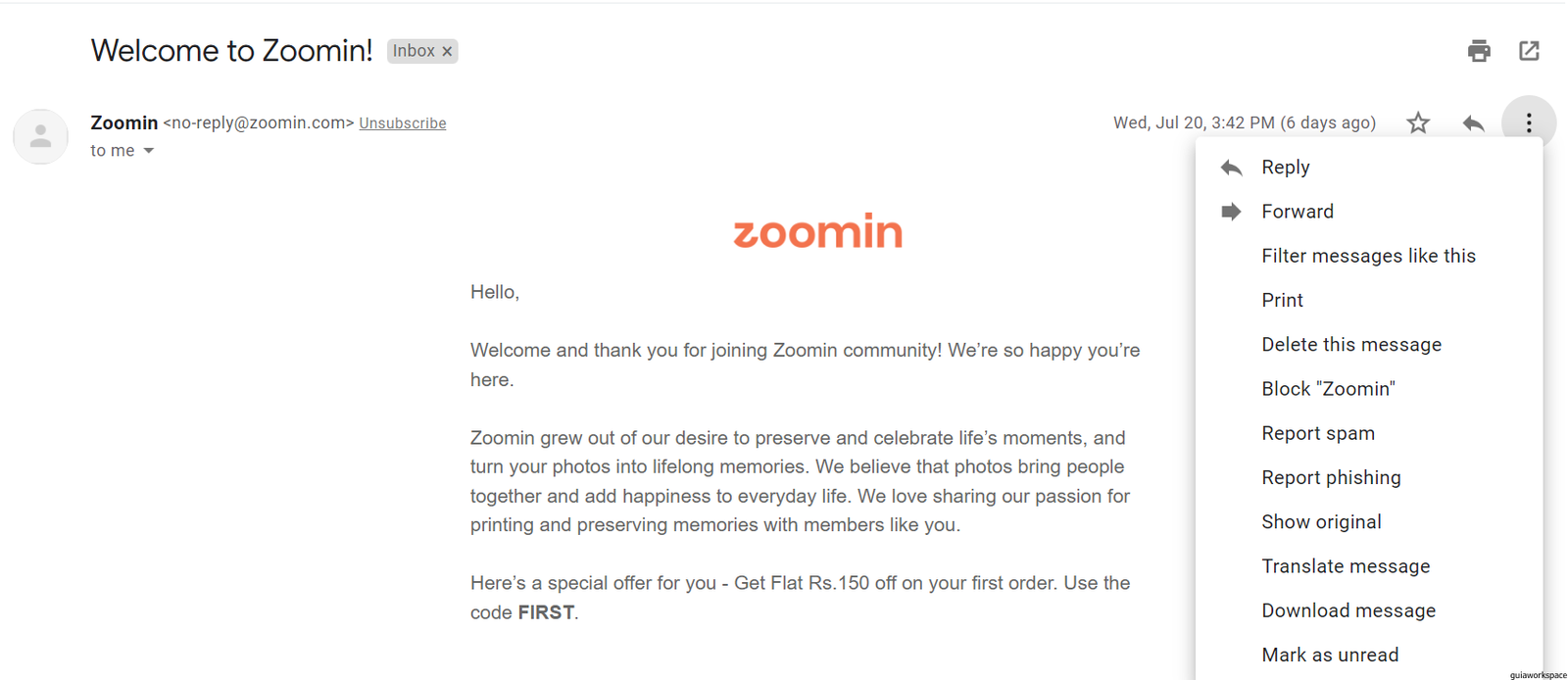Click the Zoomin sender avatar
This screenshot has height=680, width=1568.
click(40, 136)
